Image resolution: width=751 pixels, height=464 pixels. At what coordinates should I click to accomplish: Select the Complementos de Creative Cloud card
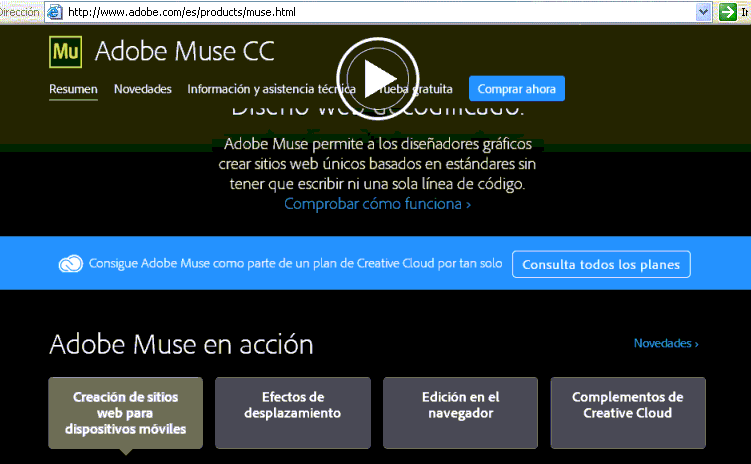point(628,413)
